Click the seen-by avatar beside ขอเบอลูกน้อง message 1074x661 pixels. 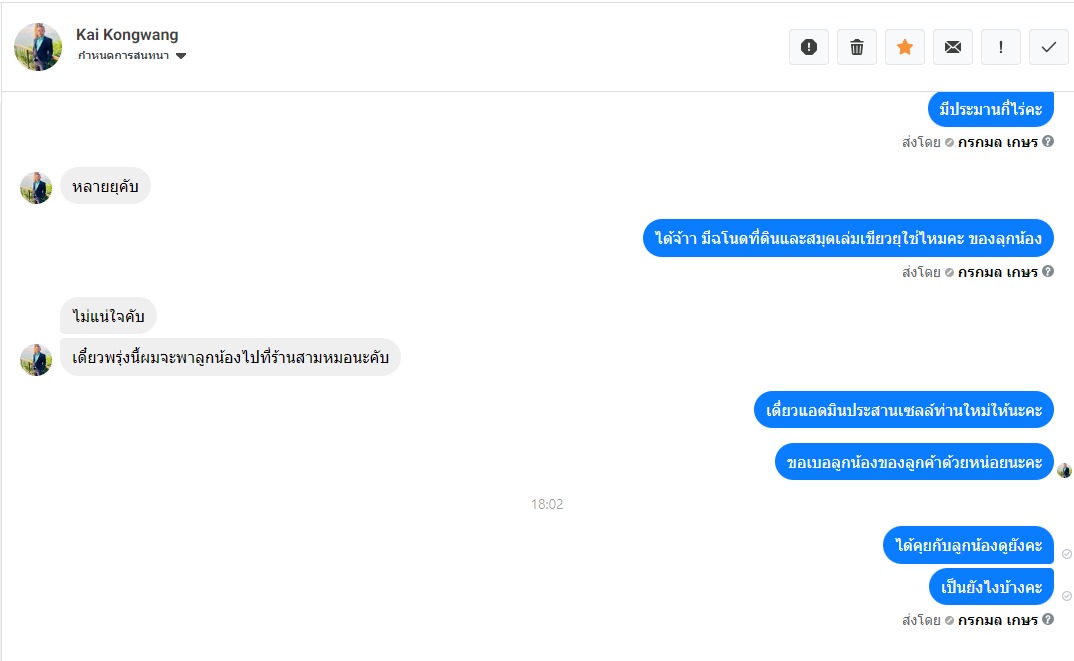pyautogui.click(x=1064, y=470)
